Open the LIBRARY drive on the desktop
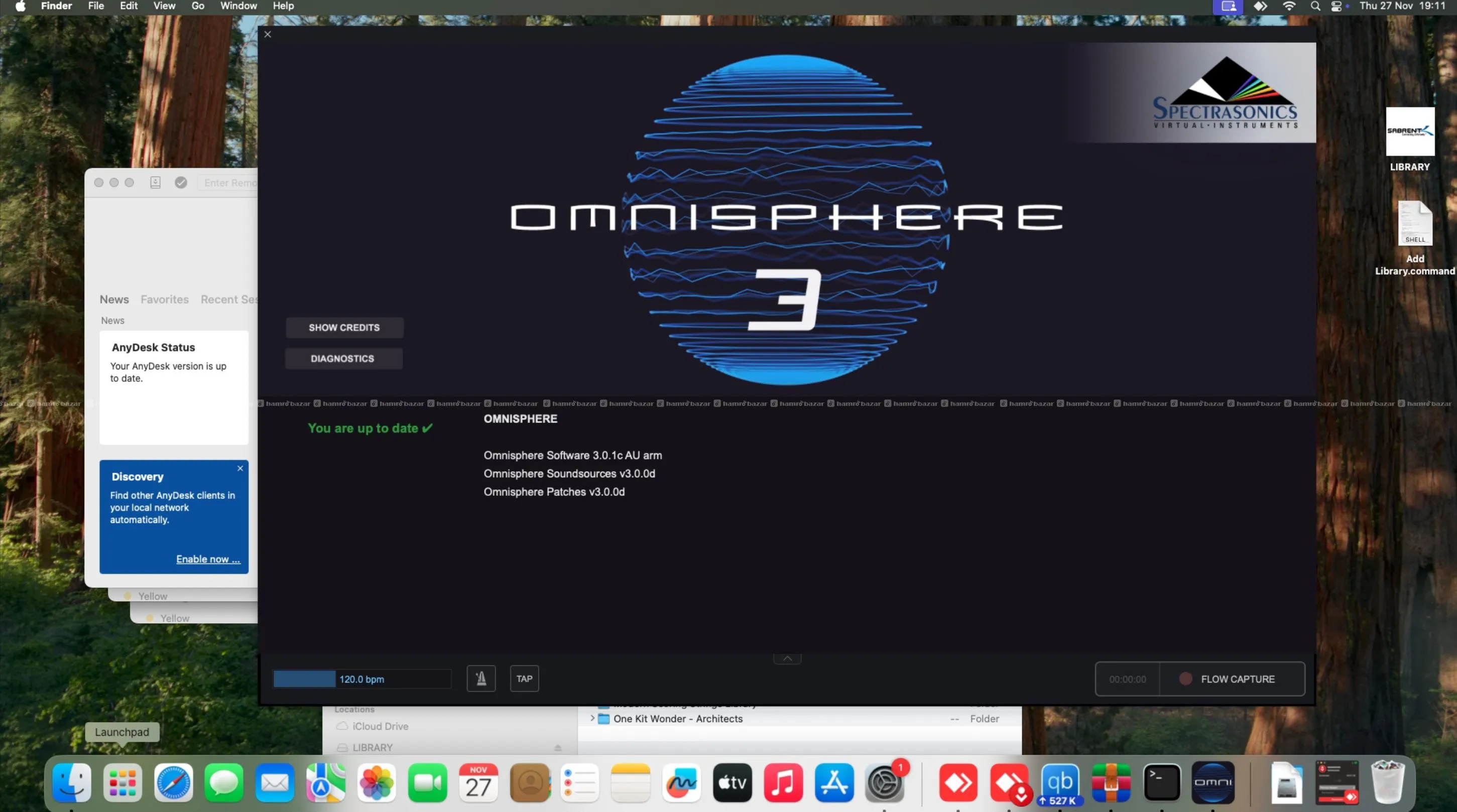This screenshot has width=1457, height=812. [1409, 140]
